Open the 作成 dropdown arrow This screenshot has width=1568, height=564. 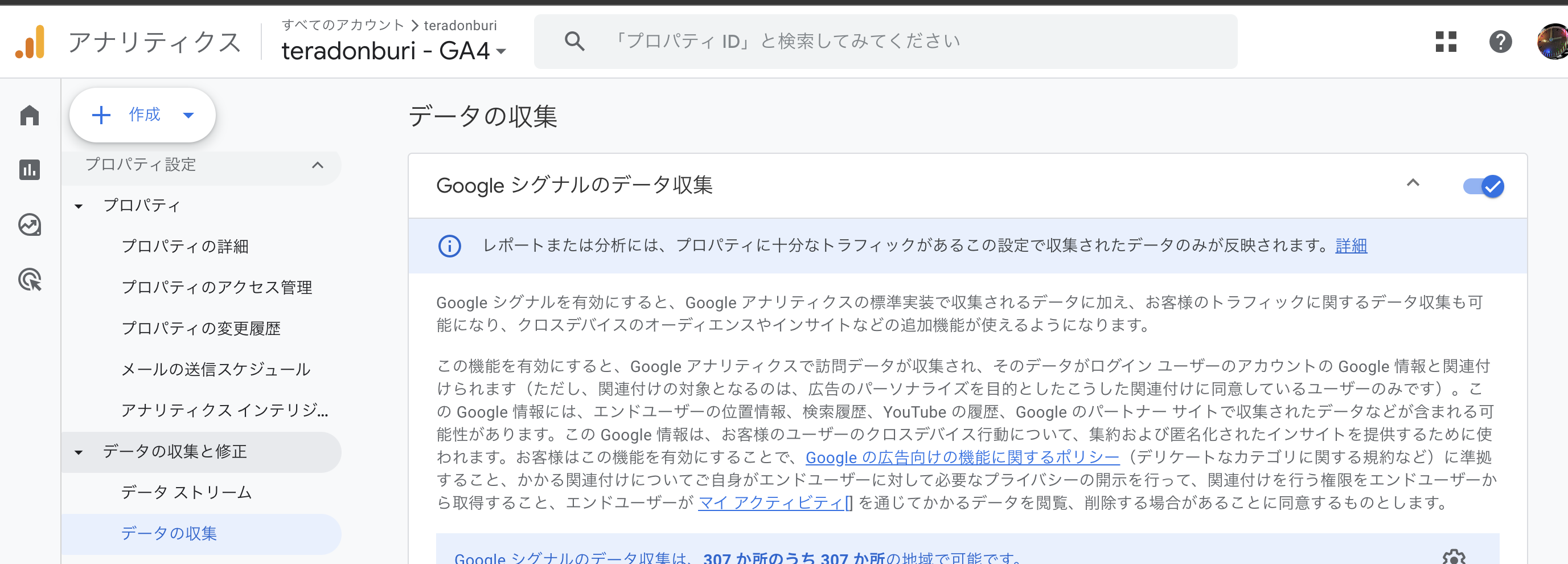click(188, 115)
